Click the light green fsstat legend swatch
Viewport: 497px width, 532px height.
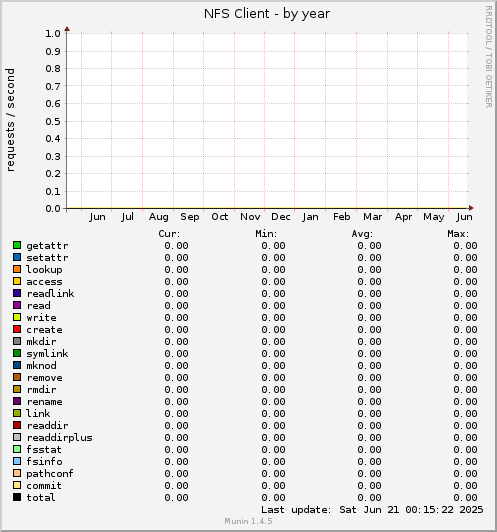tap(17, 449)
